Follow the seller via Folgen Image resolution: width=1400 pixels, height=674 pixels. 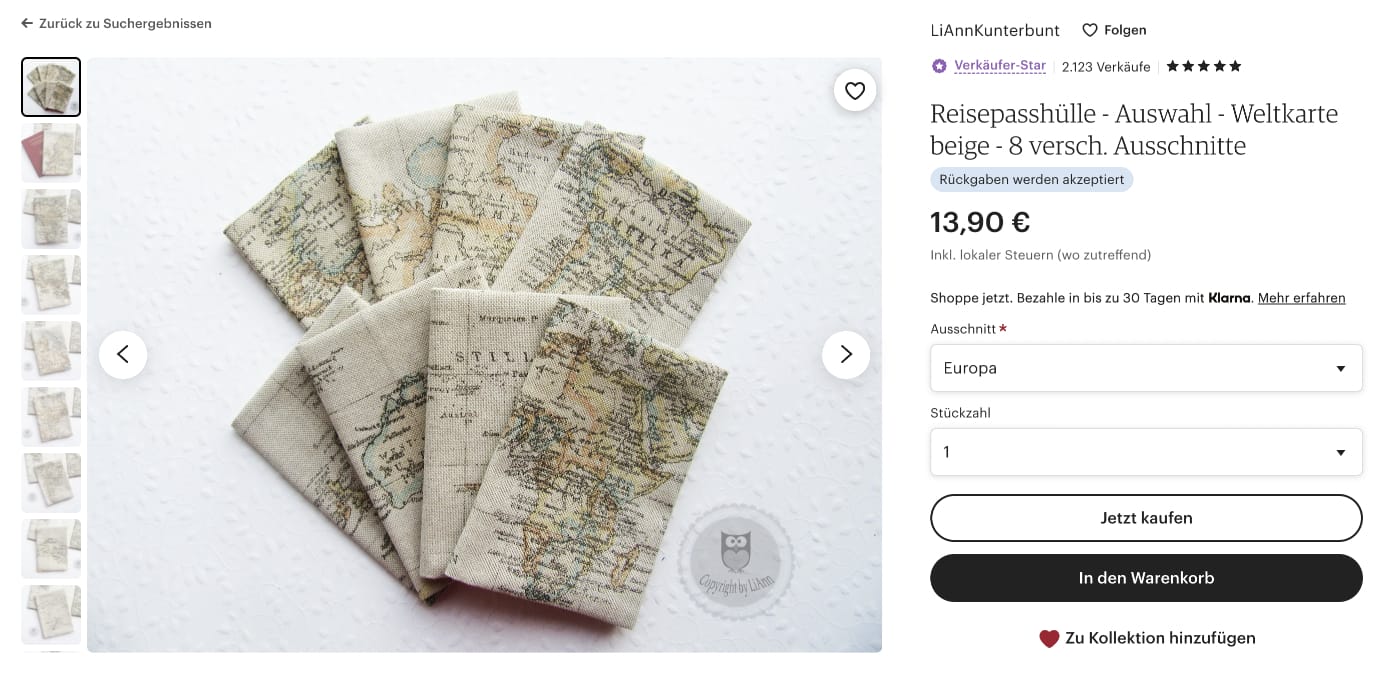click(x=1124, y=30)
